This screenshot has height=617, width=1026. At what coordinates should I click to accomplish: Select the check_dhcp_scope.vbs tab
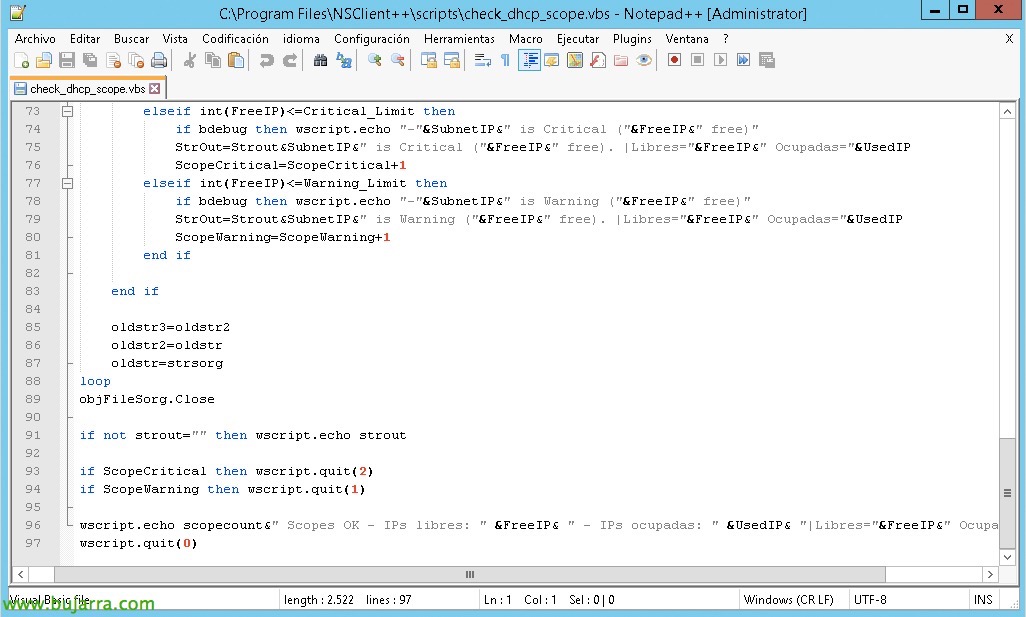coord(88,89)
